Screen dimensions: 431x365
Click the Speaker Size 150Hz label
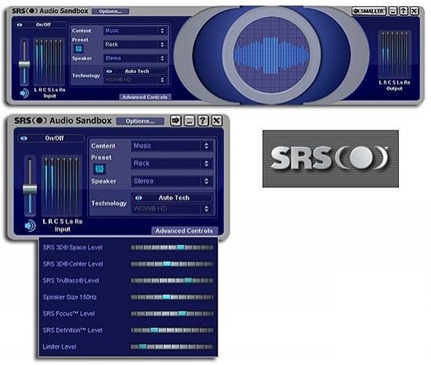[x=70, y=297]
